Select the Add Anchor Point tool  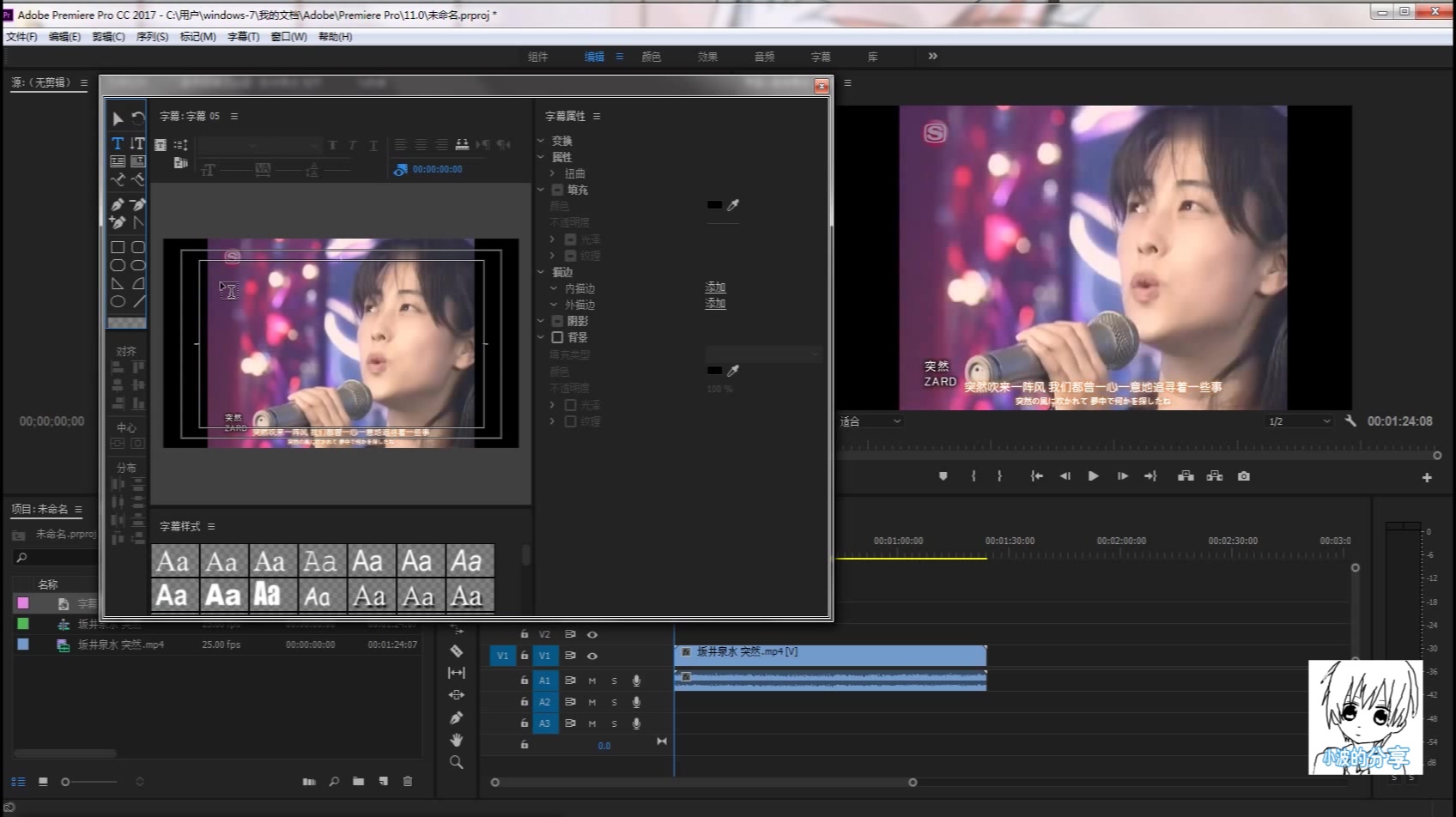118,222
